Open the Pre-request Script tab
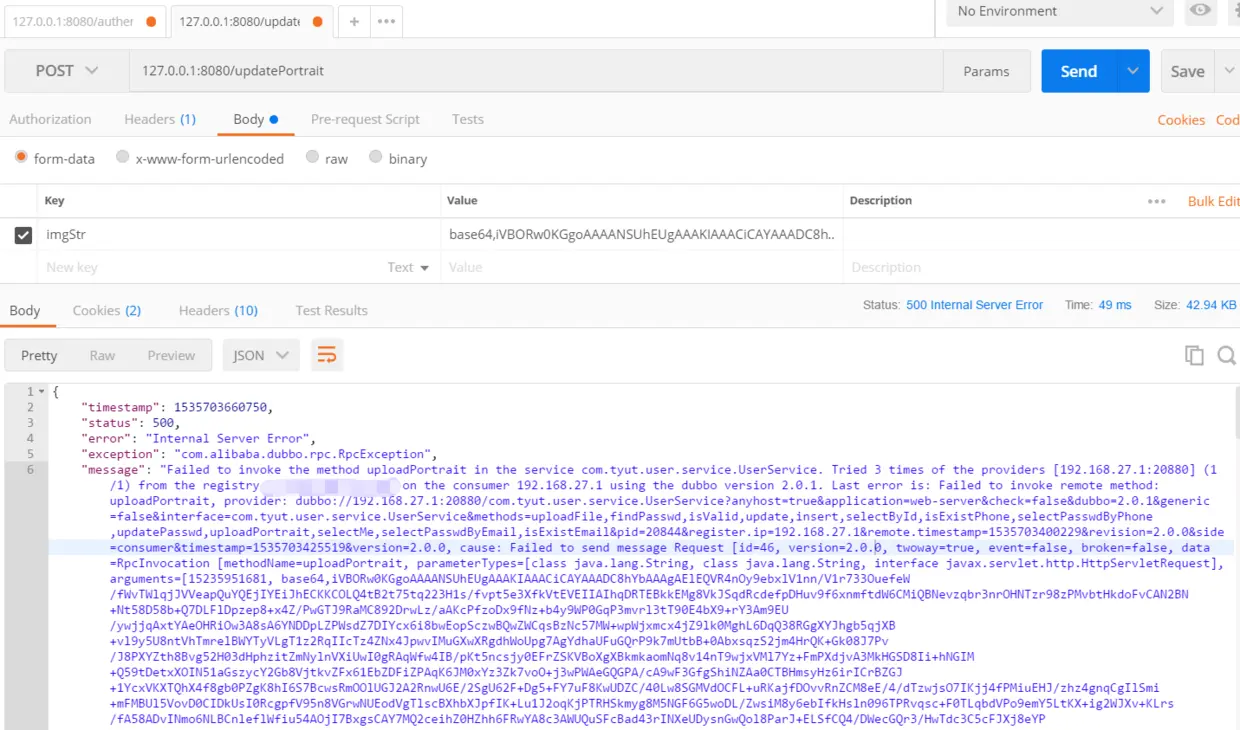This screenshot has width=1240, height=730. pyautogui.click(x=365, y=119)
